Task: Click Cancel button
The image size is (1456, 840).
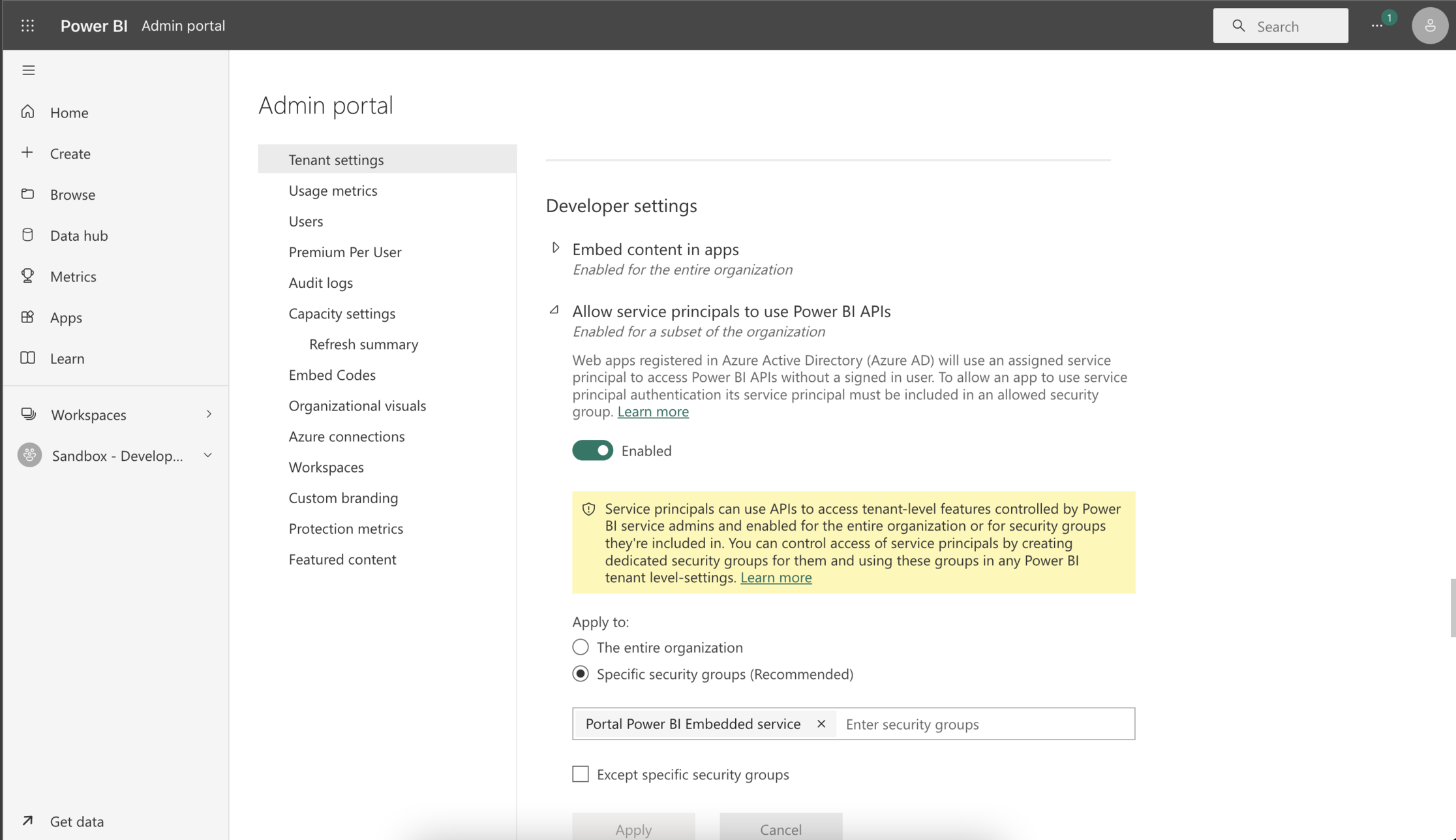Action: pos(780,828)
